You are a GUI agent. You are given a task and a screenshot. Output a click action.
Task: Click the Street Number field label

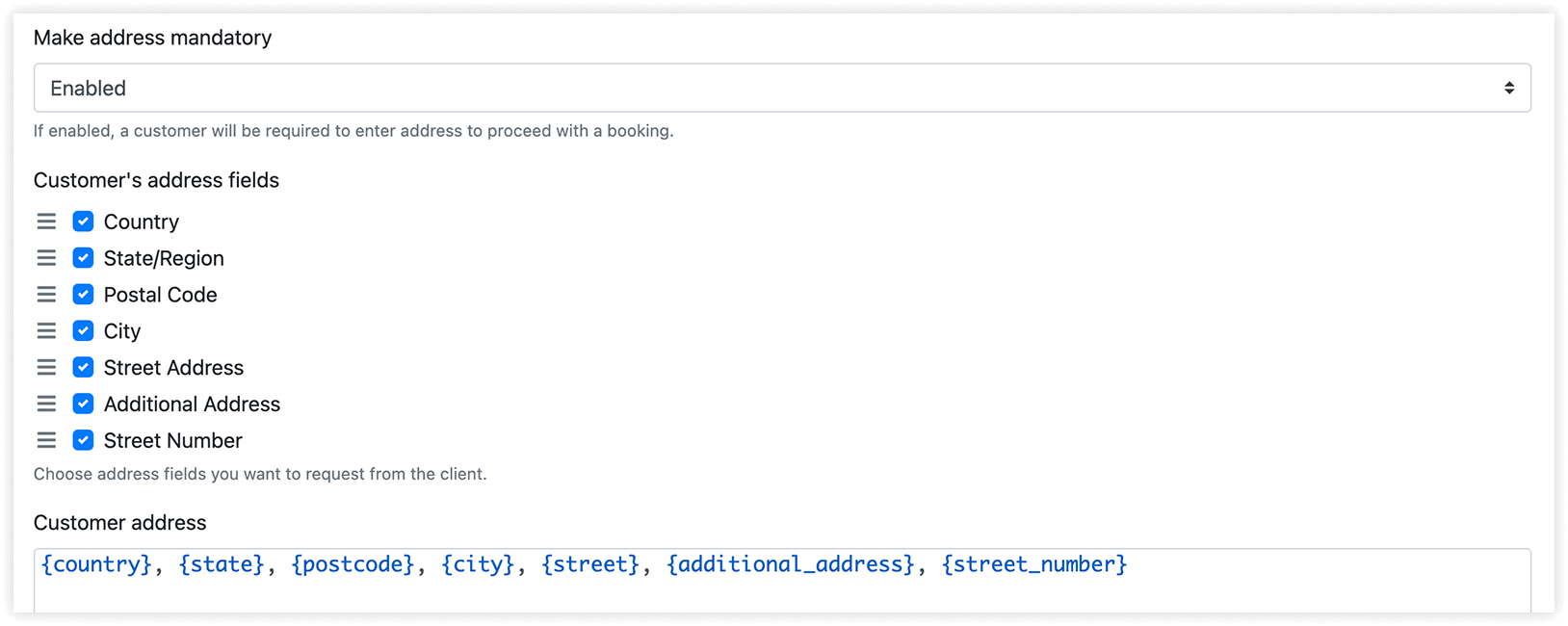tap(173, 440)
